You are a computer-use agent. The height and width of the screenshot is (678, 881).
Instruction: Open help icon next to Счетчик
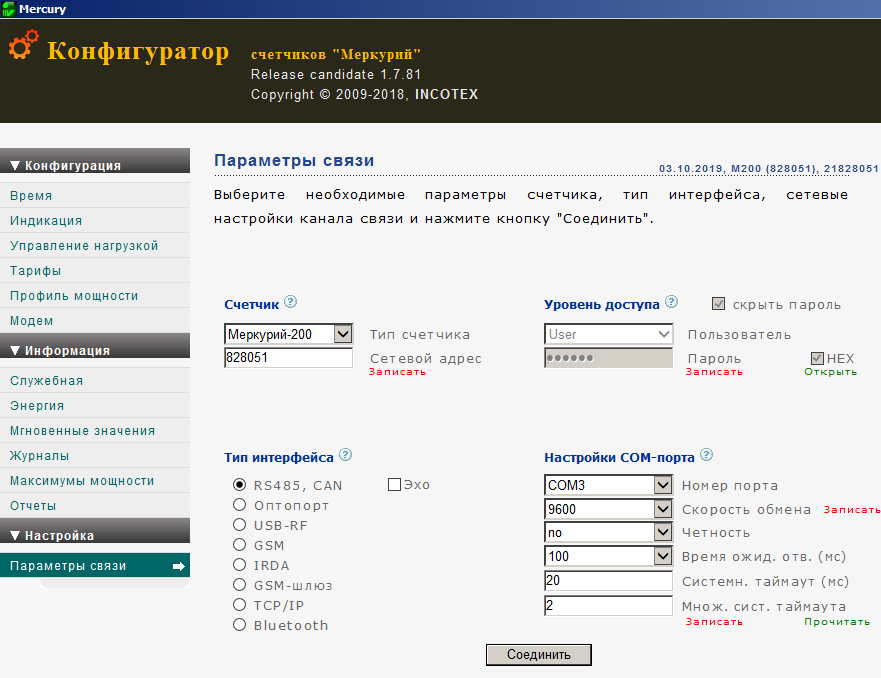point(290,302)
